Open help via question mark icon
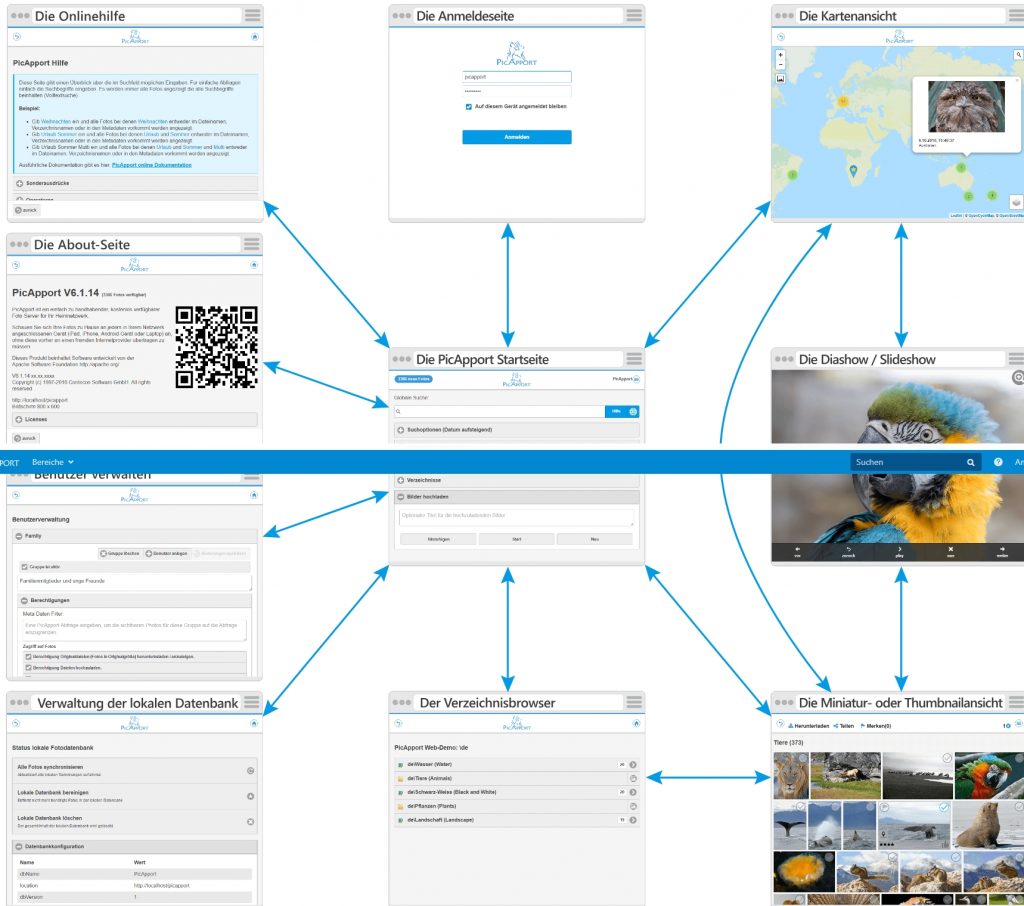The image size is (1024, 906). pos(998,462)
